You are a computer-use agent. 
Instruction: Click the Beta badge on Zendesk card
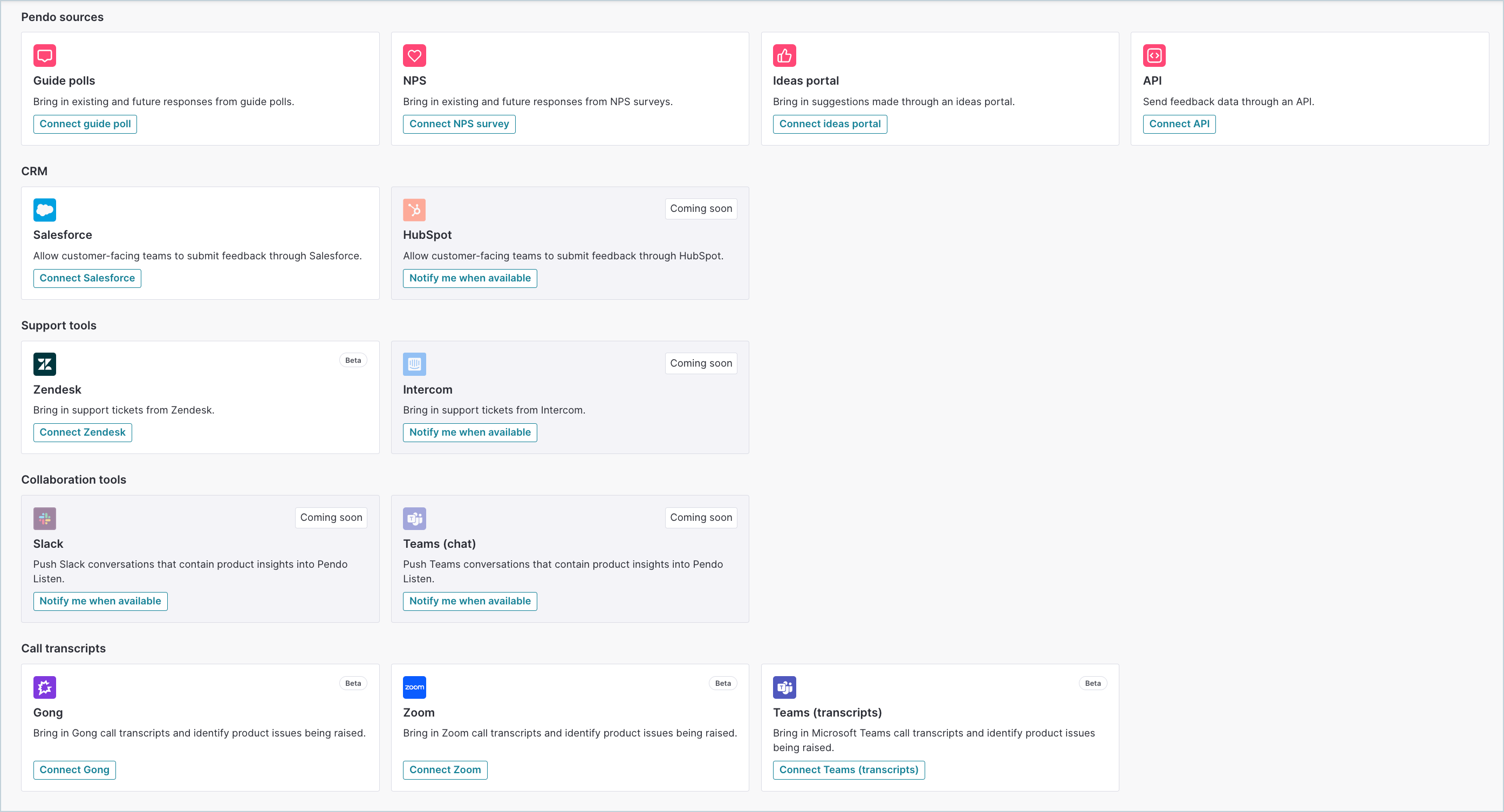(353, 360)
